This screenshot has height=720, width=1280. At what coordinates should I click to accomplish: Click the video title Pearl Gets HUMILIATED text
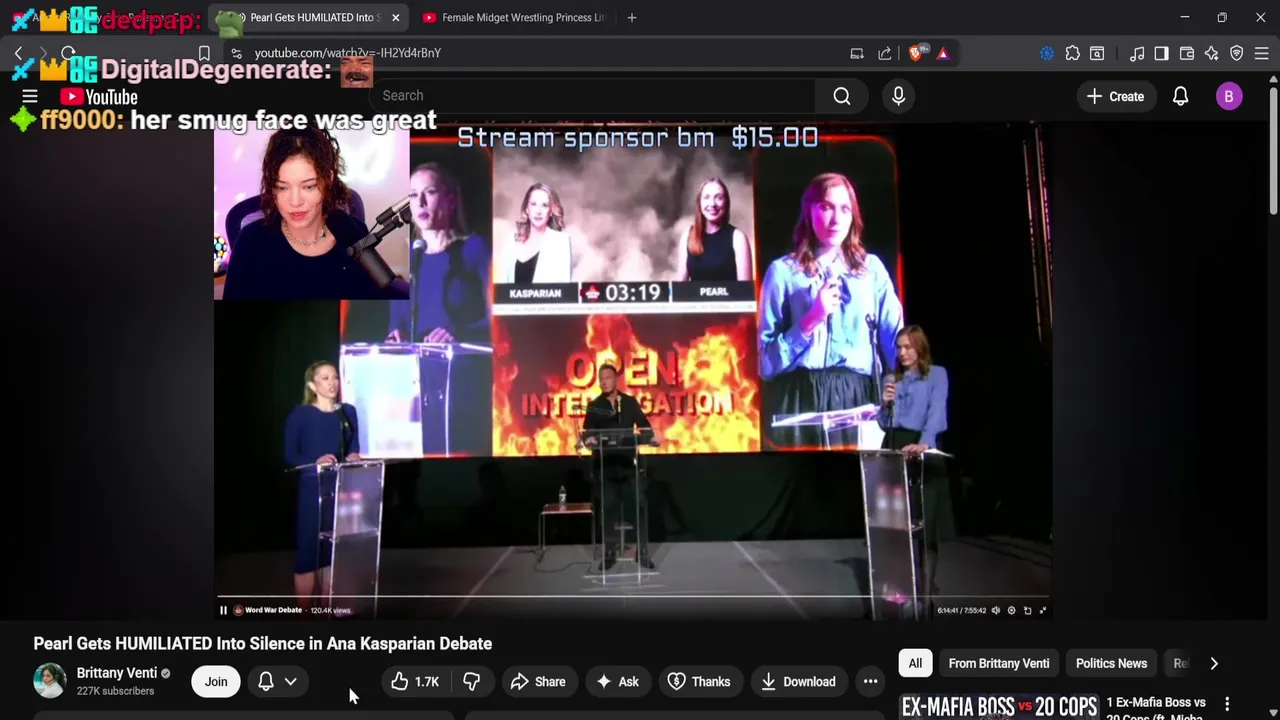263,644
